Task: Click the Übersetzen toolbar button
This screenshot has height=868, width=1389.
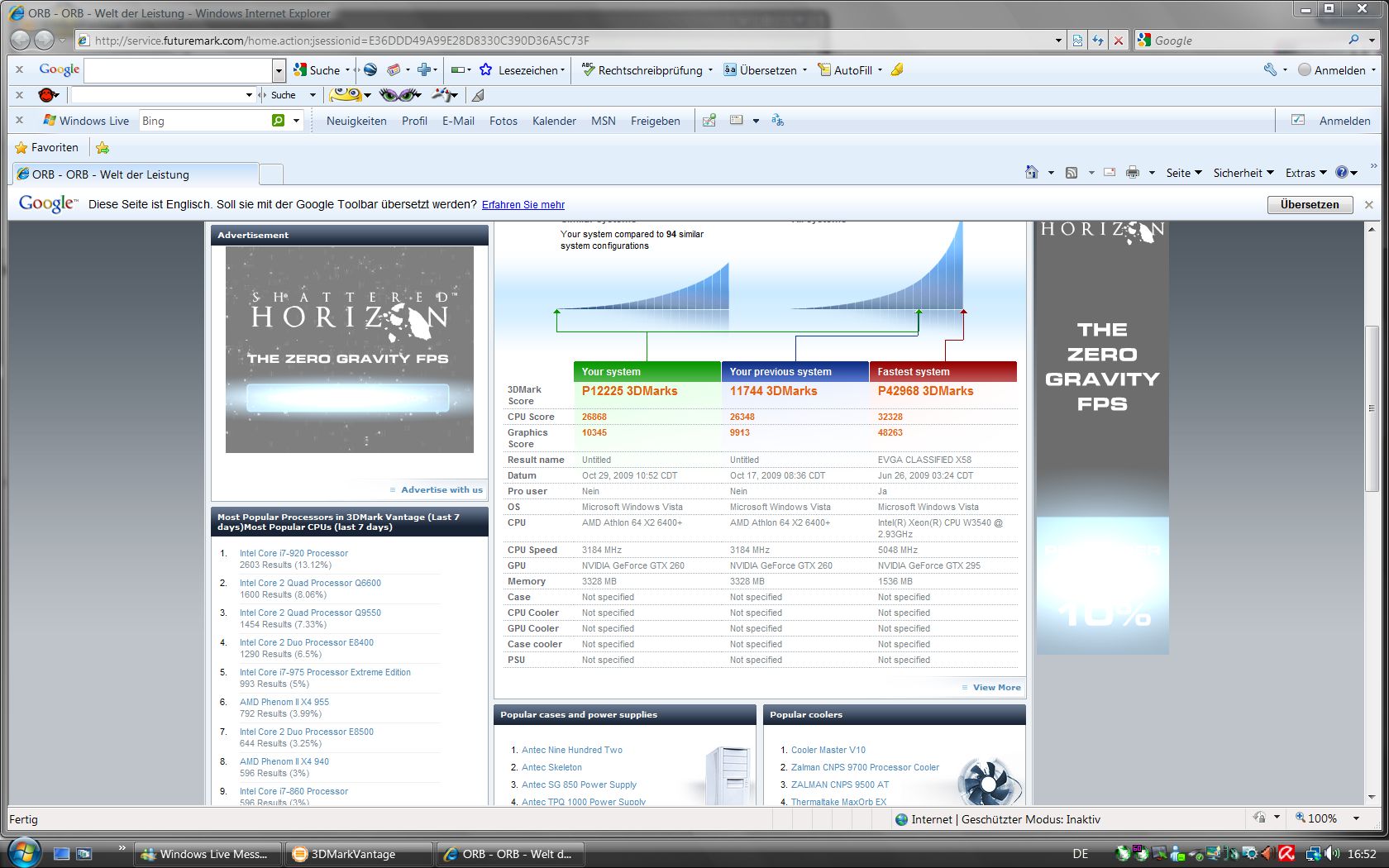Action: [x=760, y=70]
